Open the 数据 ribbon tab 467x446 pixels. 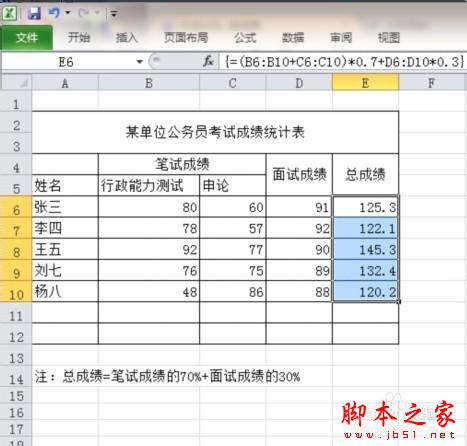click(293, 38)
